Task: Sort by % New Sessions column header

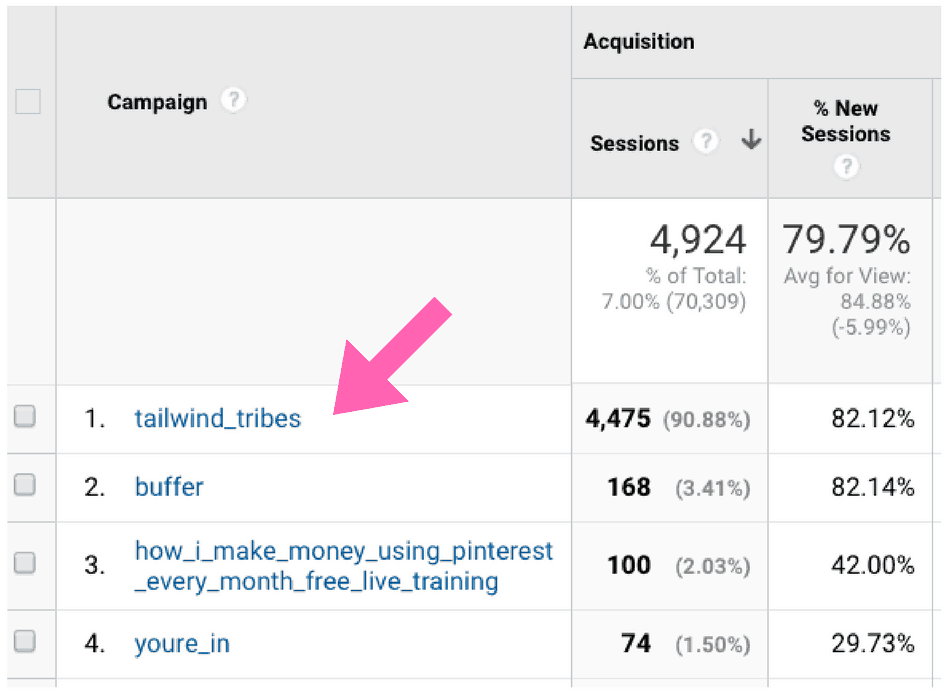Action: [846, 121]
